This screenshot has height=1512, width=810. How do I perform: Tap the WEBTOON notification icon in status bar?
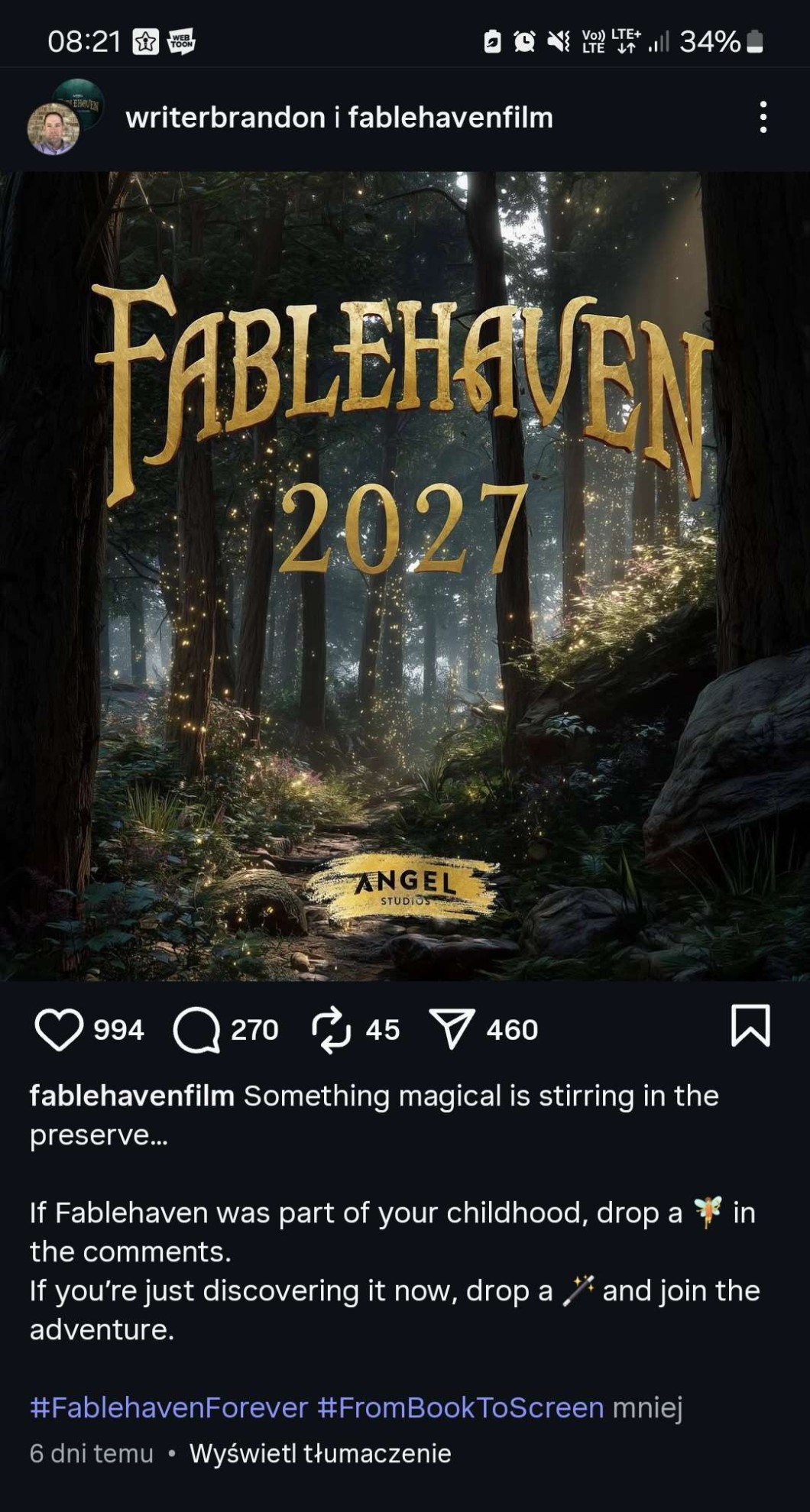pos(181,41)
